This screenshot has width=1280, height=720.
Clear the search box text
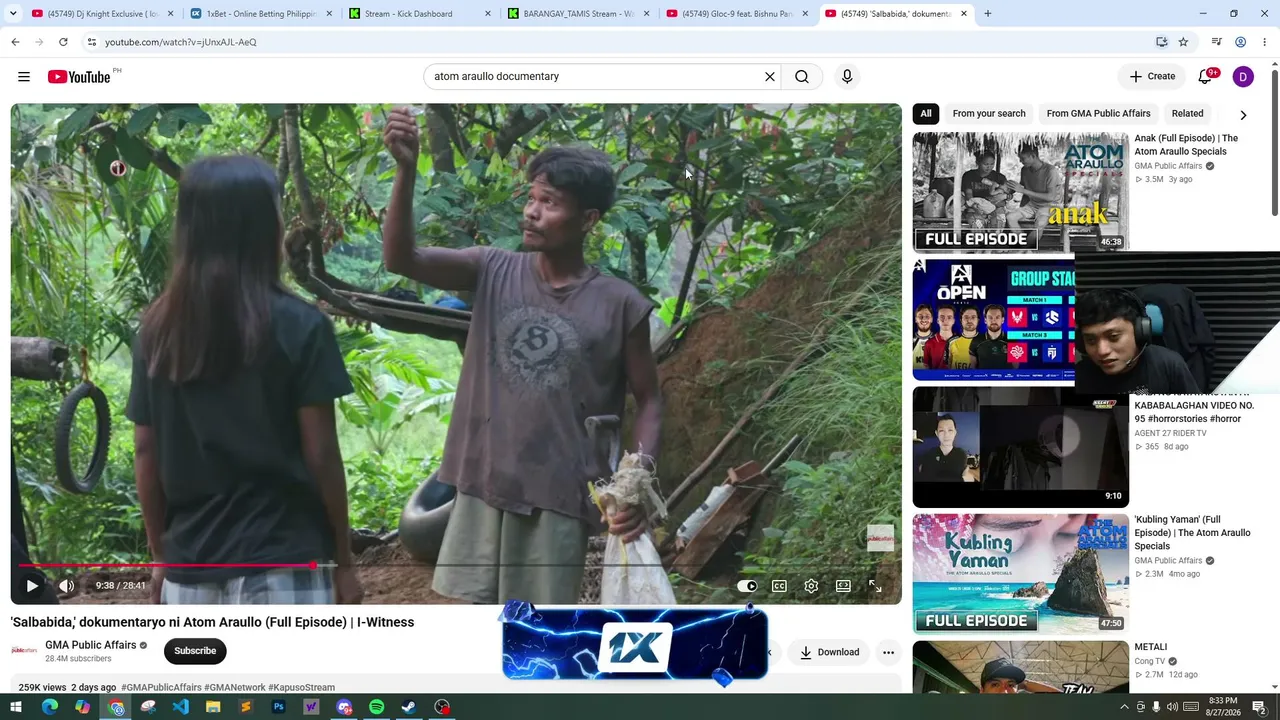coord(770,77)
